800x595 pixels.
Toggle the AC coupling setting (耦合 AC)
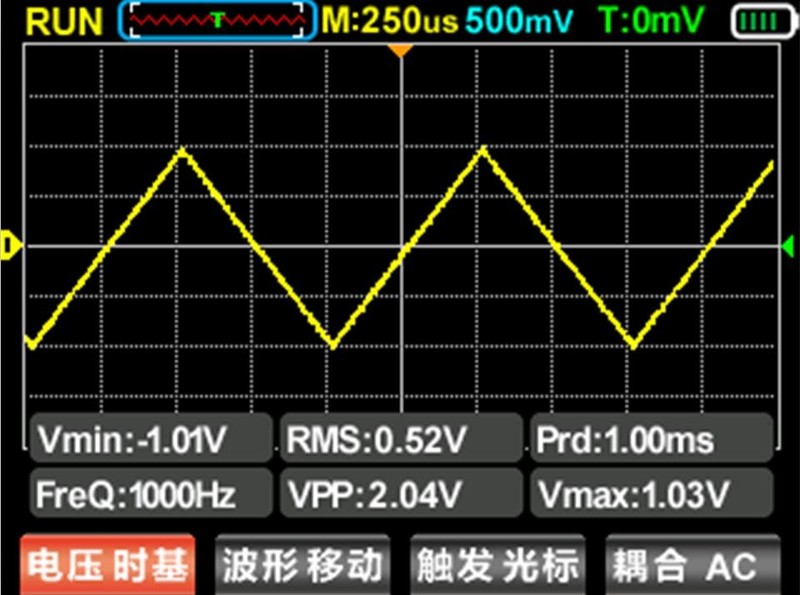(x=691, y=566)
